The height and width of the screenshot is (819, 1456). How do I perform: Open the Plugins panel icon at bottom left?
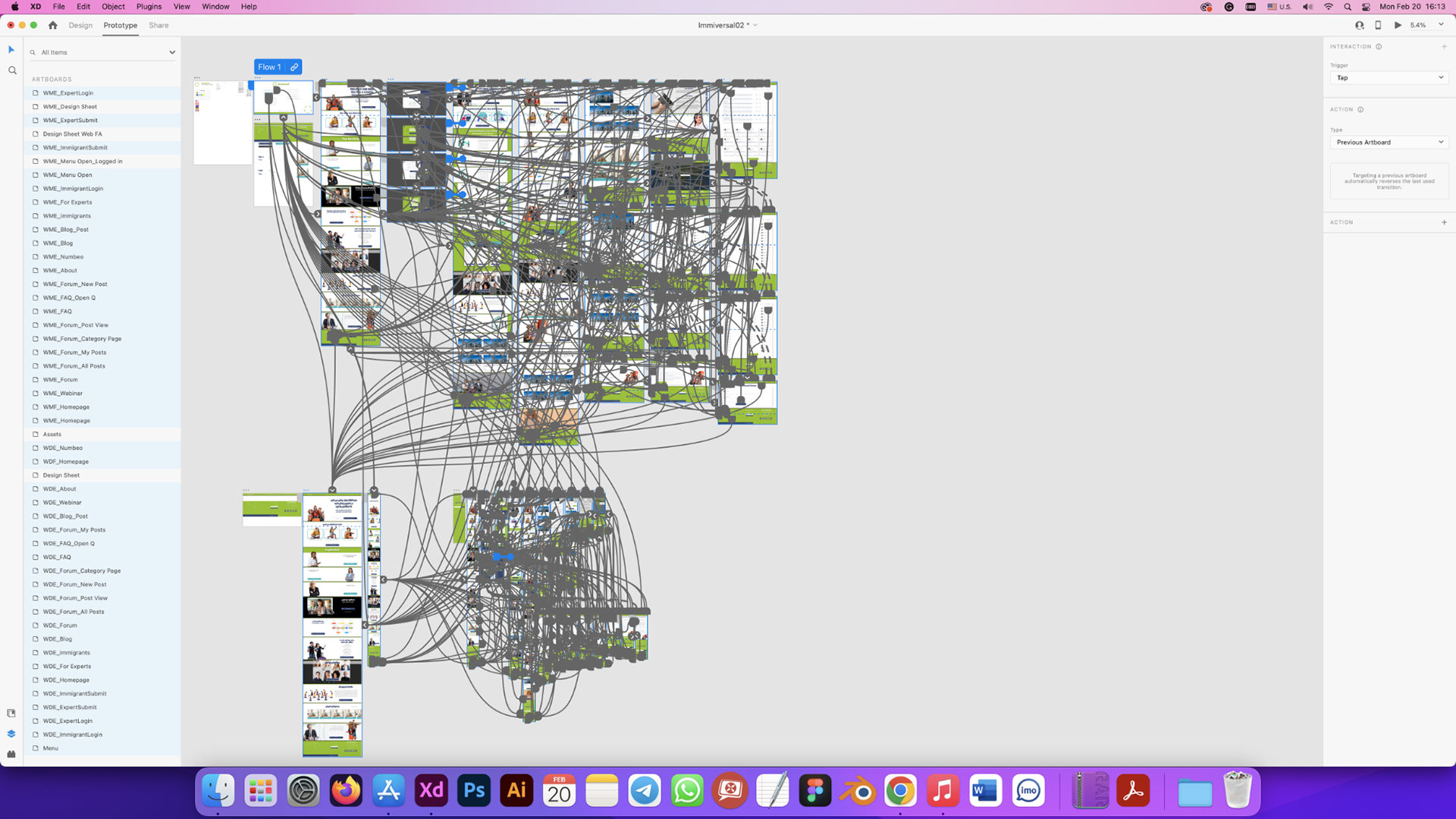pyautogui.click(x=11, y=754)
